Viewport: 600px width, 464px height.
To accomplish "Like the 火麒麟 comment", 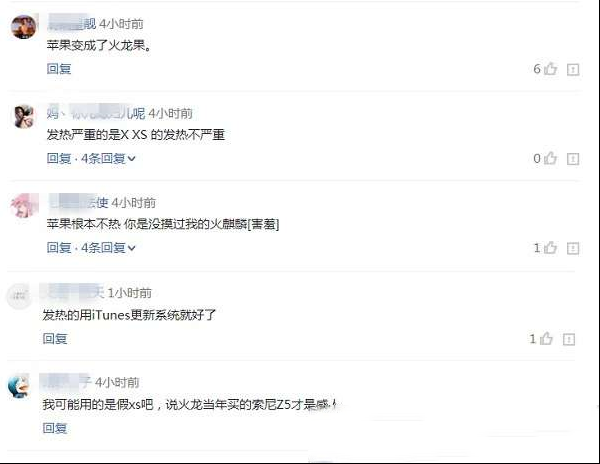I will click(x=550, y=247).
